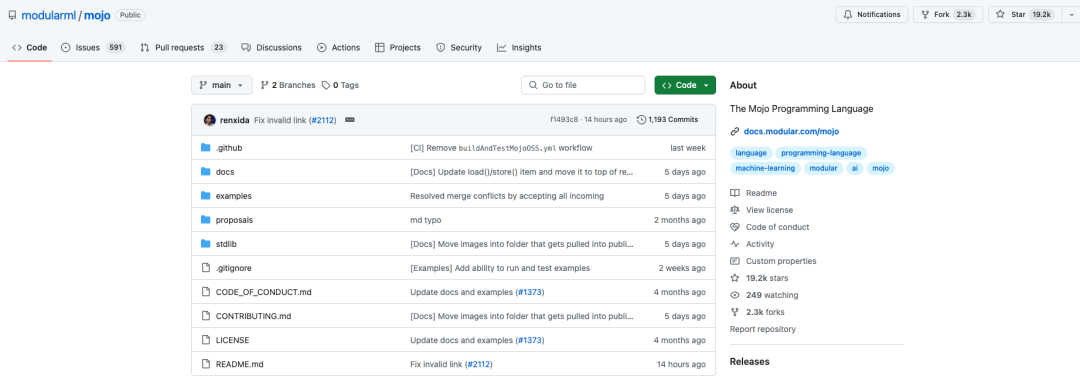Image resolution: width=1080 pixels, height=376 pixels.
Task: Click the file icon next to CONTRIBUTING.md
Action: pyautogui.click(x=205, y=316)
